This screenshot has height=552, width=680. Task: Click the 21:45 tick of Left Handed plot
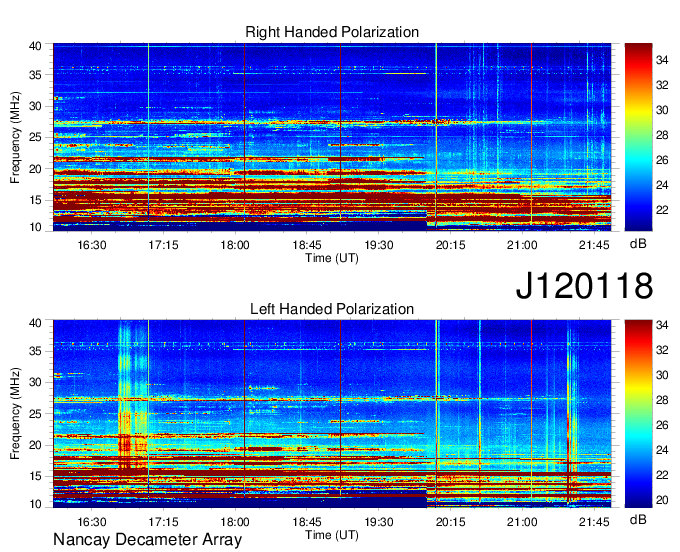tap(594, 522)
